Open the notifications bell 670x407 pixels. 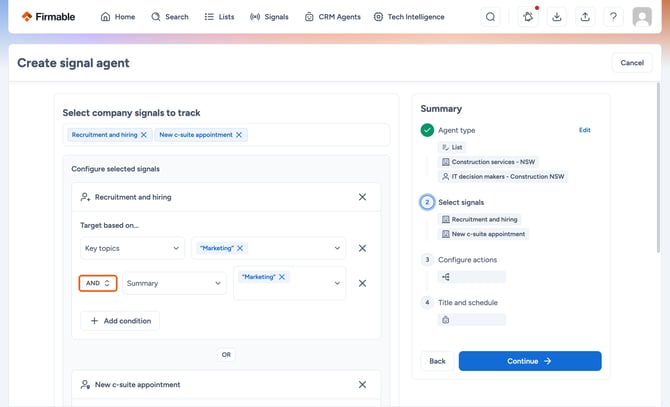coord(528,17)
